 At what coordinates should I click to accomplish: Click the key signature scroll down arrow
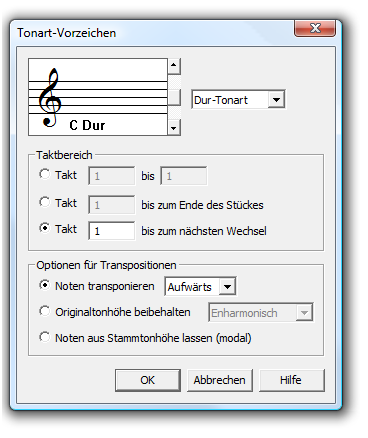174,128
